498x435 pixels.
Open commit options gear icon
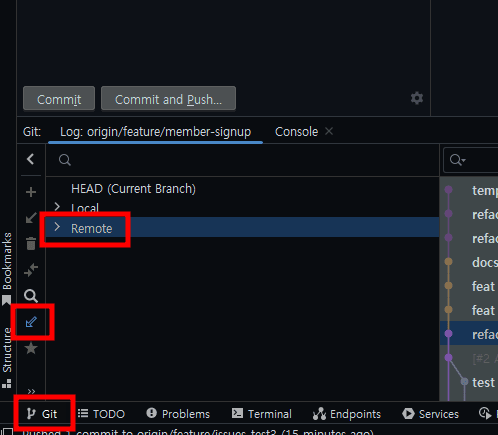click(417, 98)
